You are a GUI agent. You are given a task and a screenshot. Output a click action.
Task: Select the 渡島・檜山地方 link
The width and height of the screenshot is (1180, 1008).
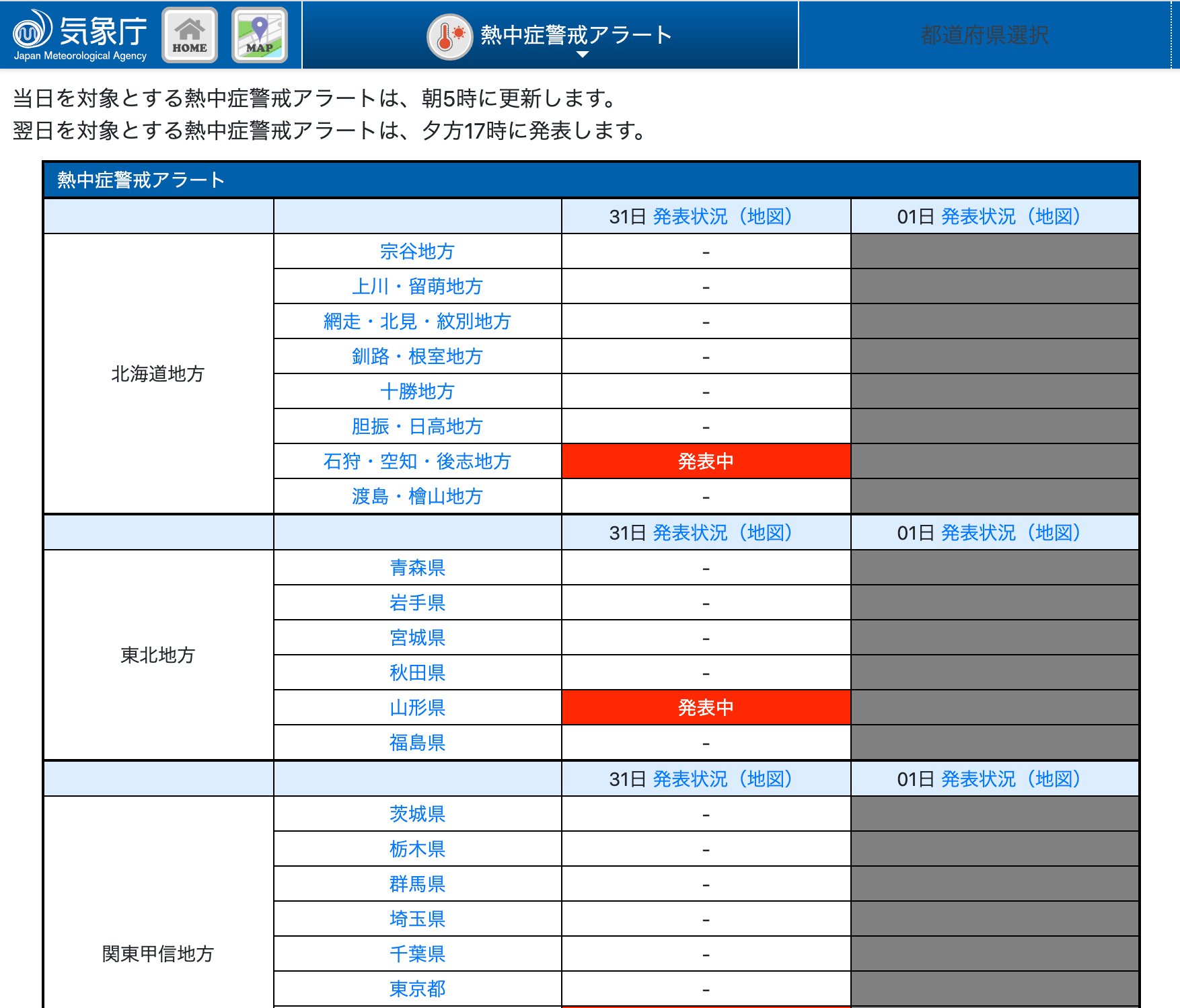point(417,497)
